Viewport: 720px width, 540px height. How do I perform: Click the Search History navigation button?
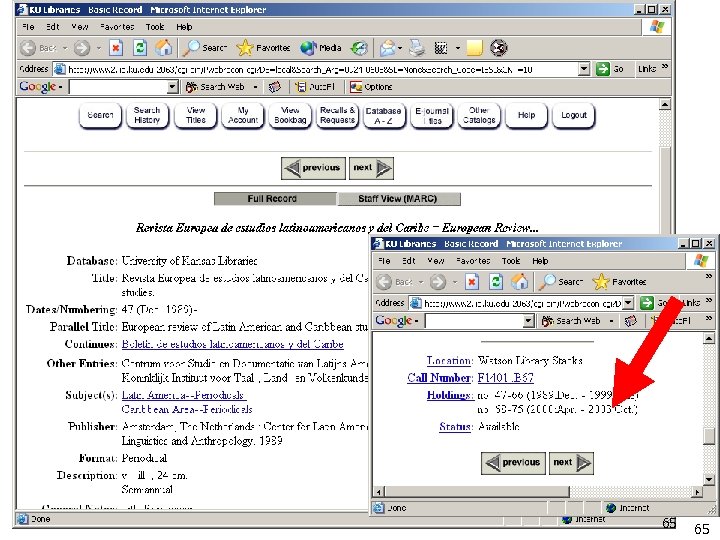click(147, 115)
